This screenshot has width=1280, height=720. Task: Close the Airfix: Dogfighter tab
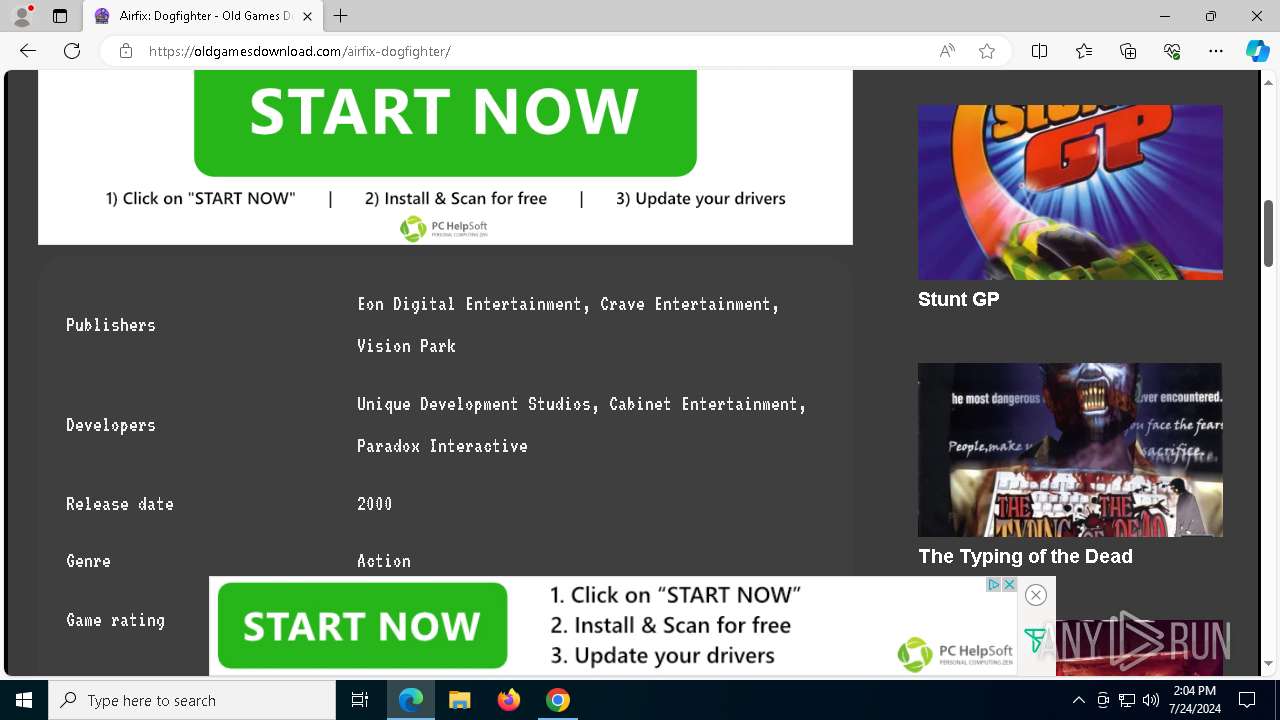(307, 16)
